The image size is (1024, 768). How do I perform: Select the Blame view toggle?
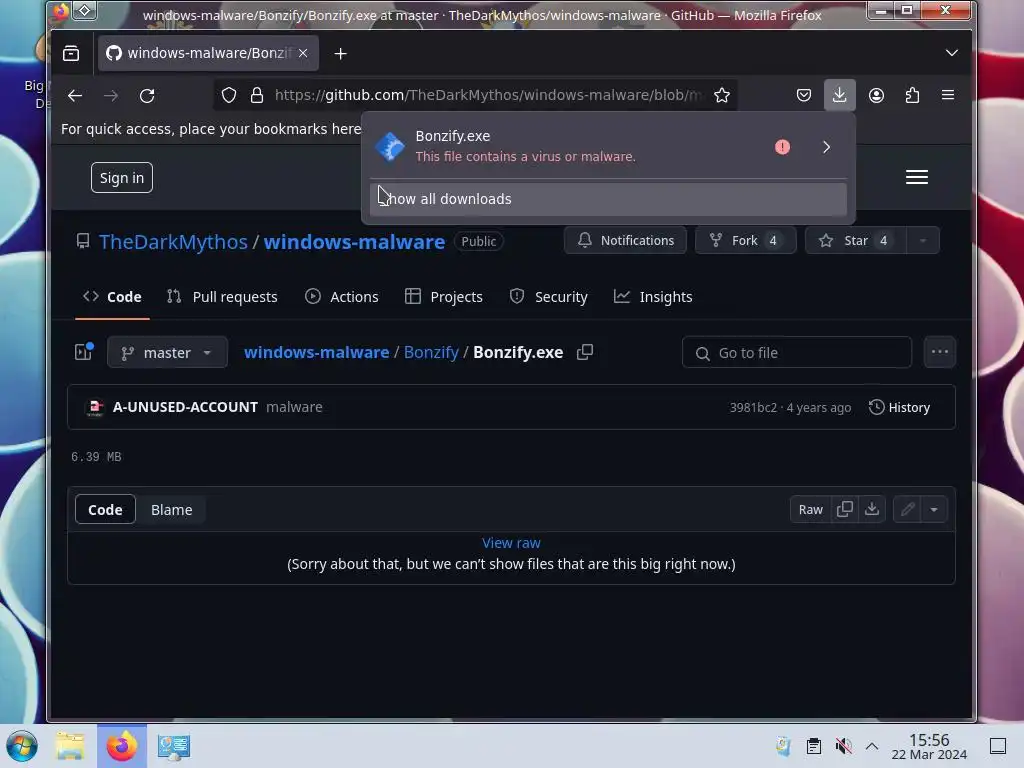[172, 509]
